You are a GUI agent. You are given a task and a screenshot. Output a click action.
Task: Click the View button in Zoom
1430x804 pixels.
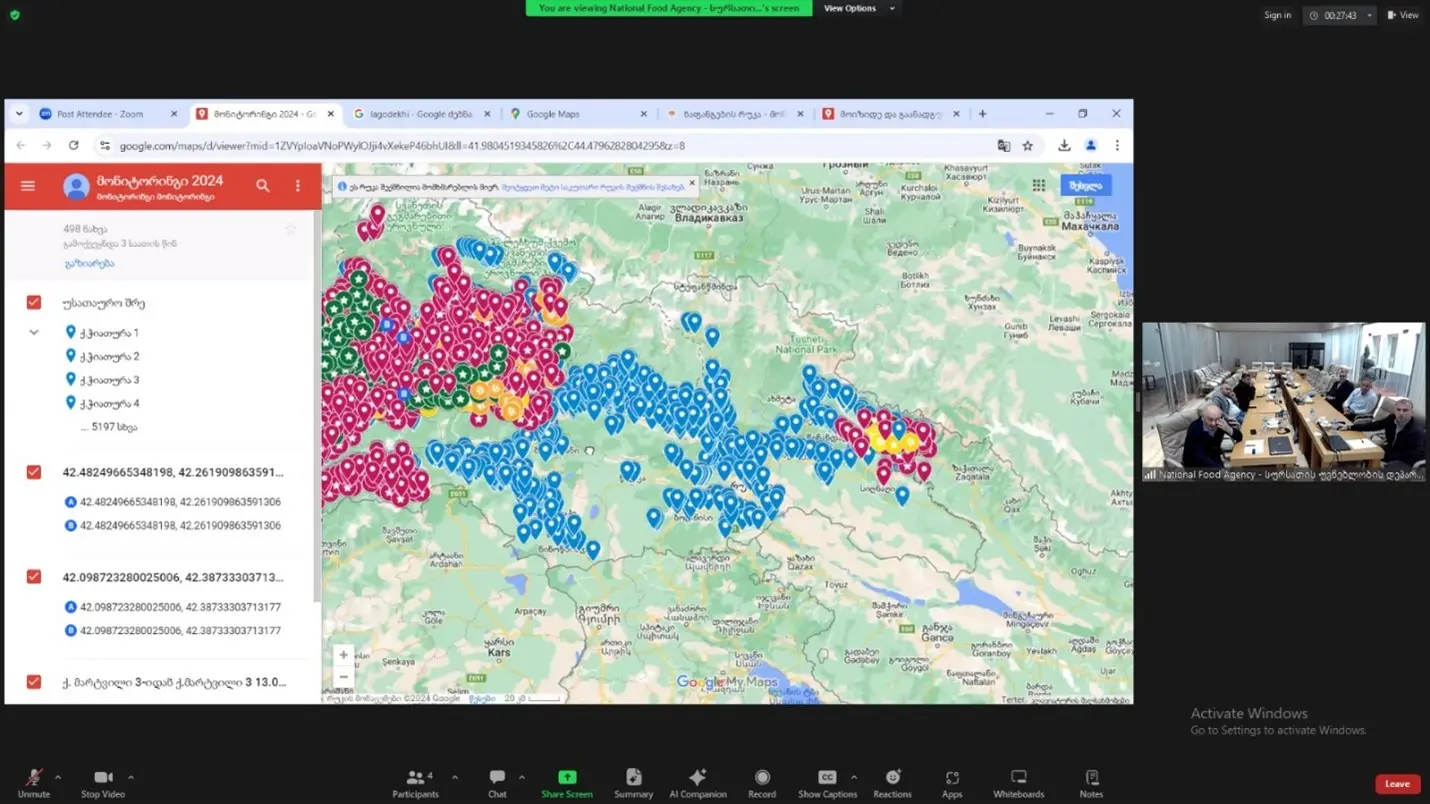[x=1402, y=15]
